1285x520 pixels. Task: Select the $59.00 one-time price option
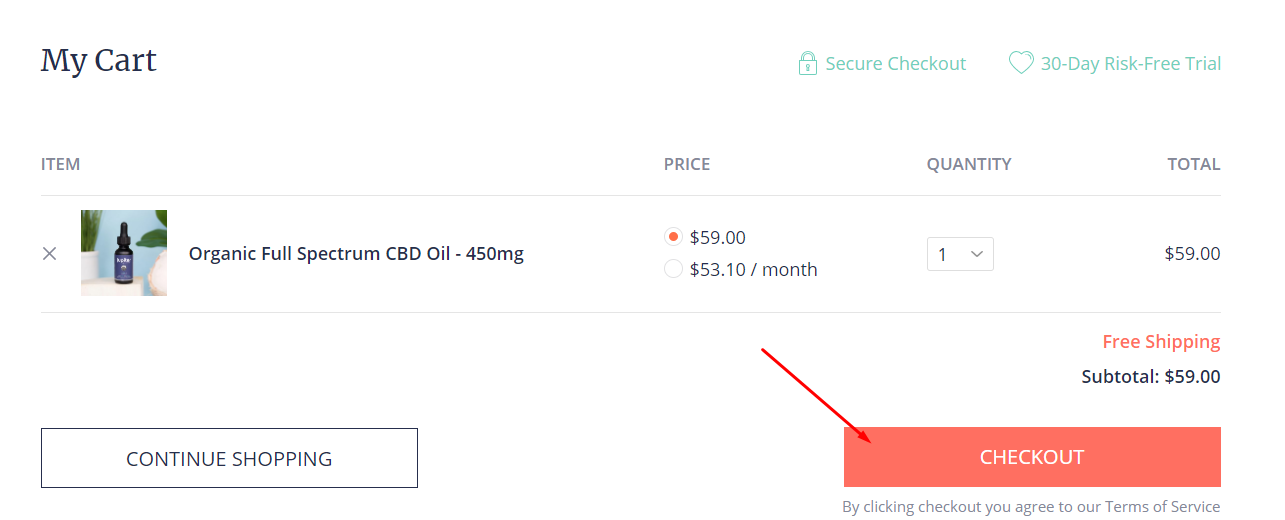click(x=673, y=237)
